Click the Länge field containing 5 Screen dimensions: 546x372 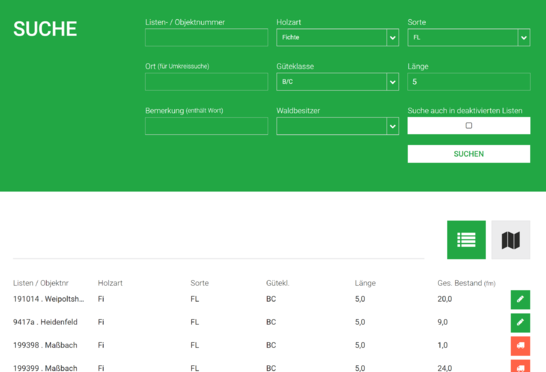click(469, 82)
